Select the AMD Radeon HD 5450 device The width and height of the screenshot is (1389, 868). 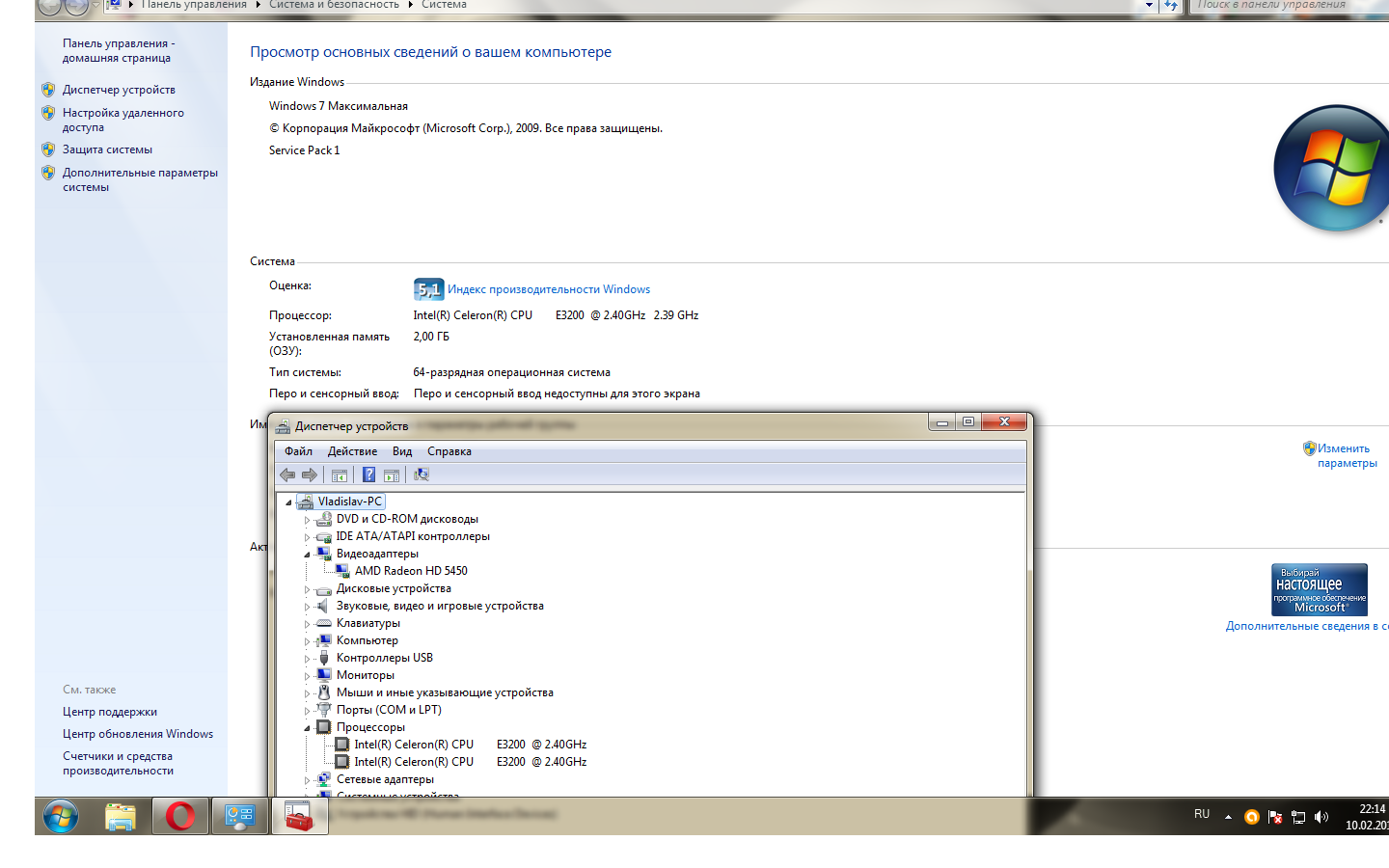[411, 571]
